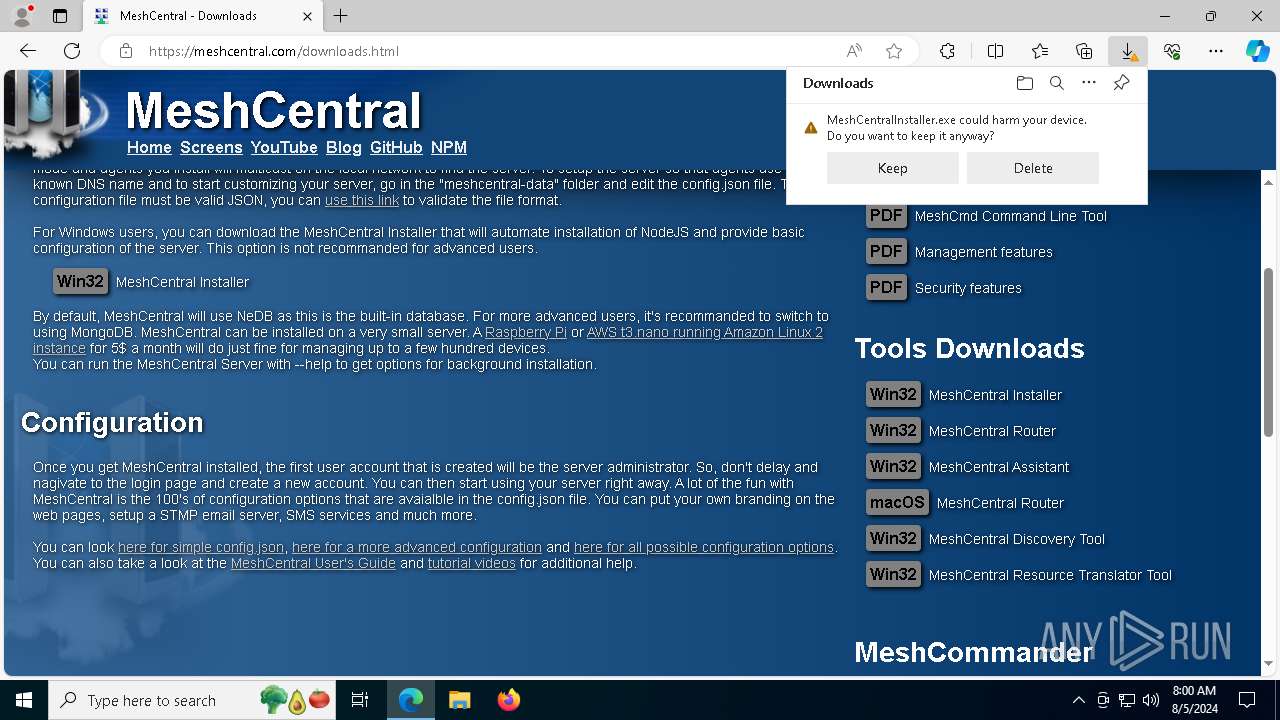Image resolution: width=1280 pixels, height=720 pixels.
Task: Launch Copilot from the toolbar
Action: [1257, 51]
